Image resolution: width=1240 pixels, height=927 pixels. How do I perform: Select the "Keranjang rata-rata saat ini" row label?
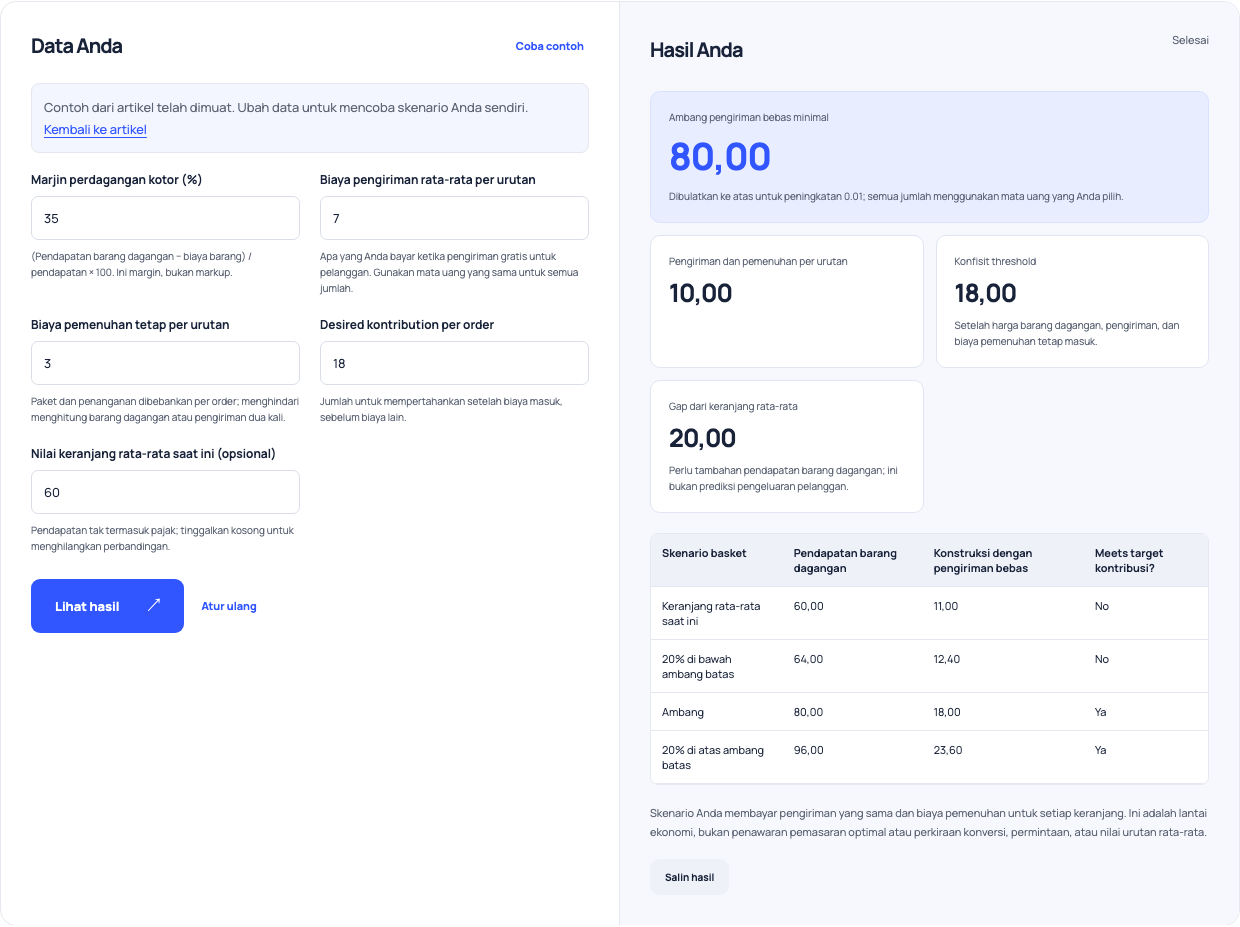(711, 613)
